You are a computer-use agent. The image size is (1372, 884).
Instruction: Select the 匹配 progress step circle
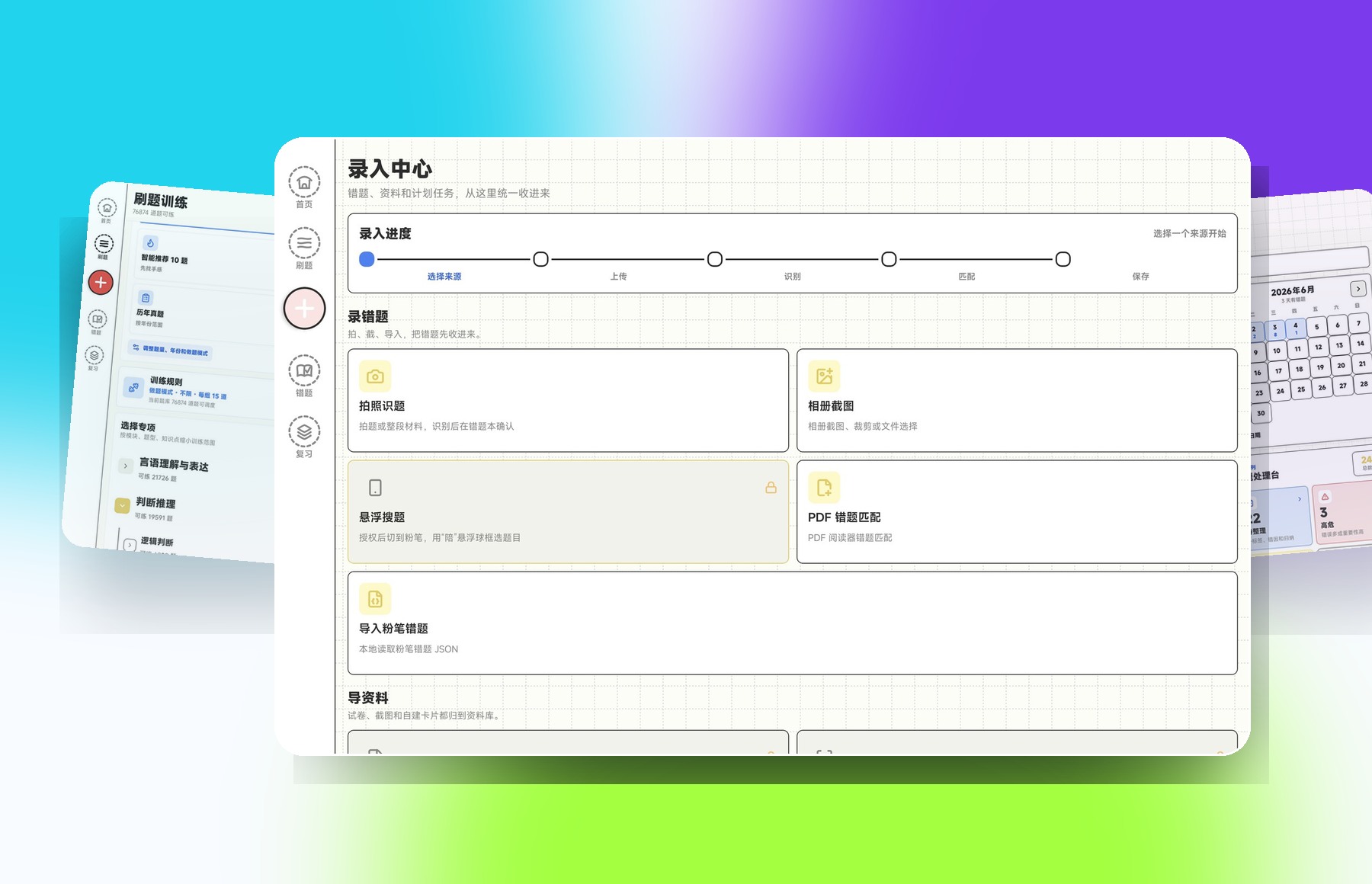pos(889,259)
